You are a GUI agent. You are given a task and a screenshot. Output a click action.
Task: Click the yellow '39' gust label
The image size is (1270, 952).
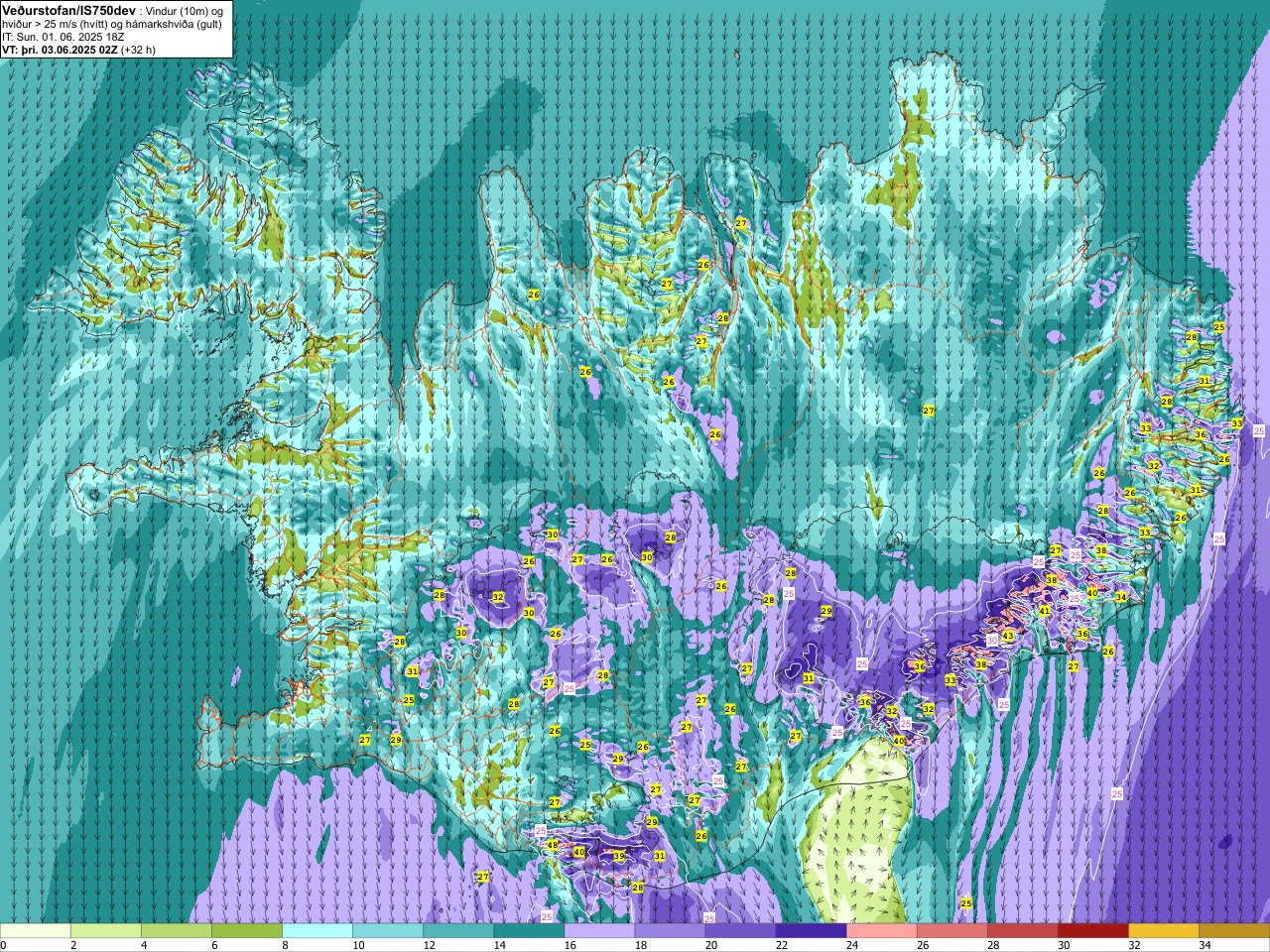[x=618, y=857]
